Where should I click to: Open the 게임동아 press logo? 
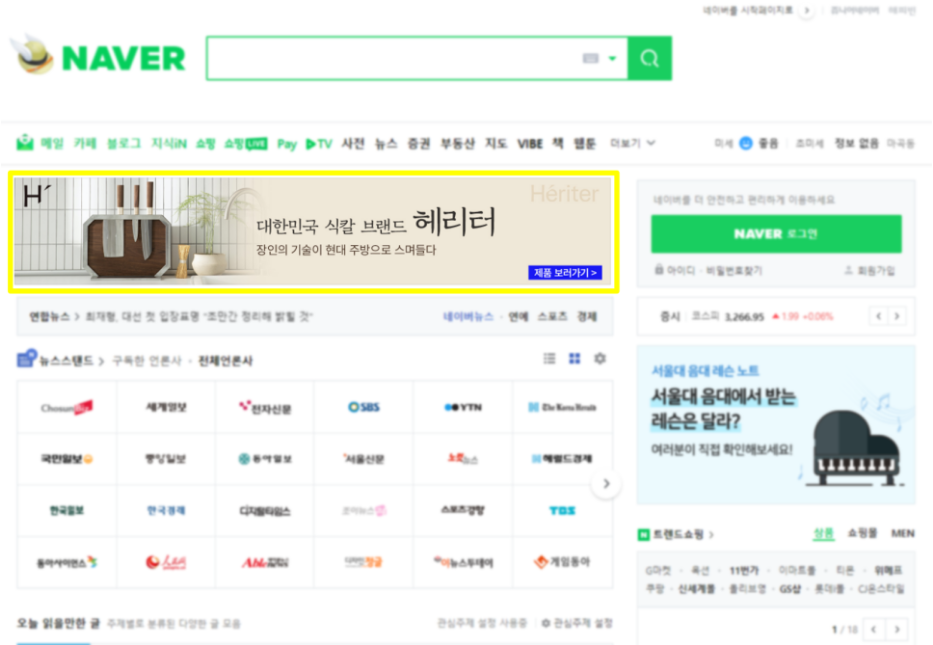click(562, 562)
